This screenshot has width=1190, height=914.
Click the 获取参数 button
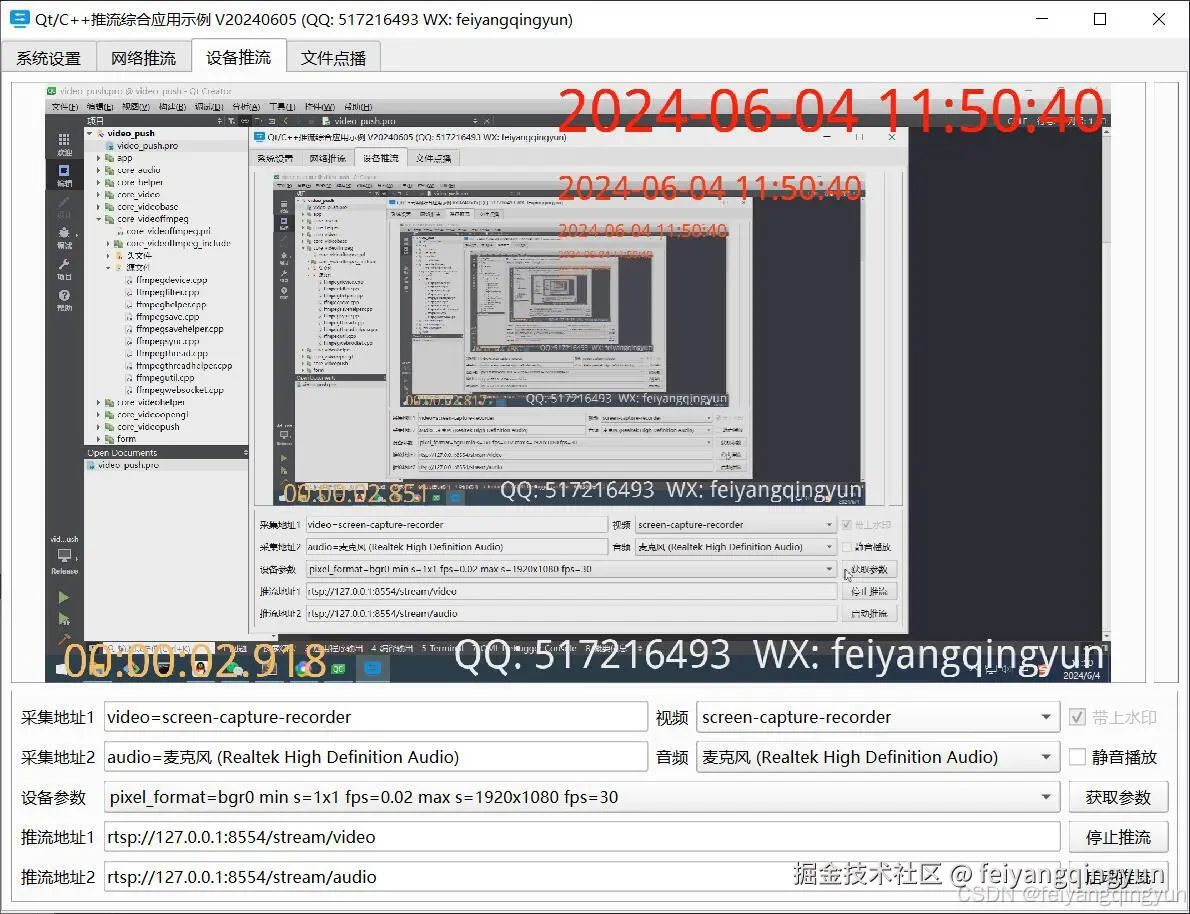click(x=1118, y=796)
